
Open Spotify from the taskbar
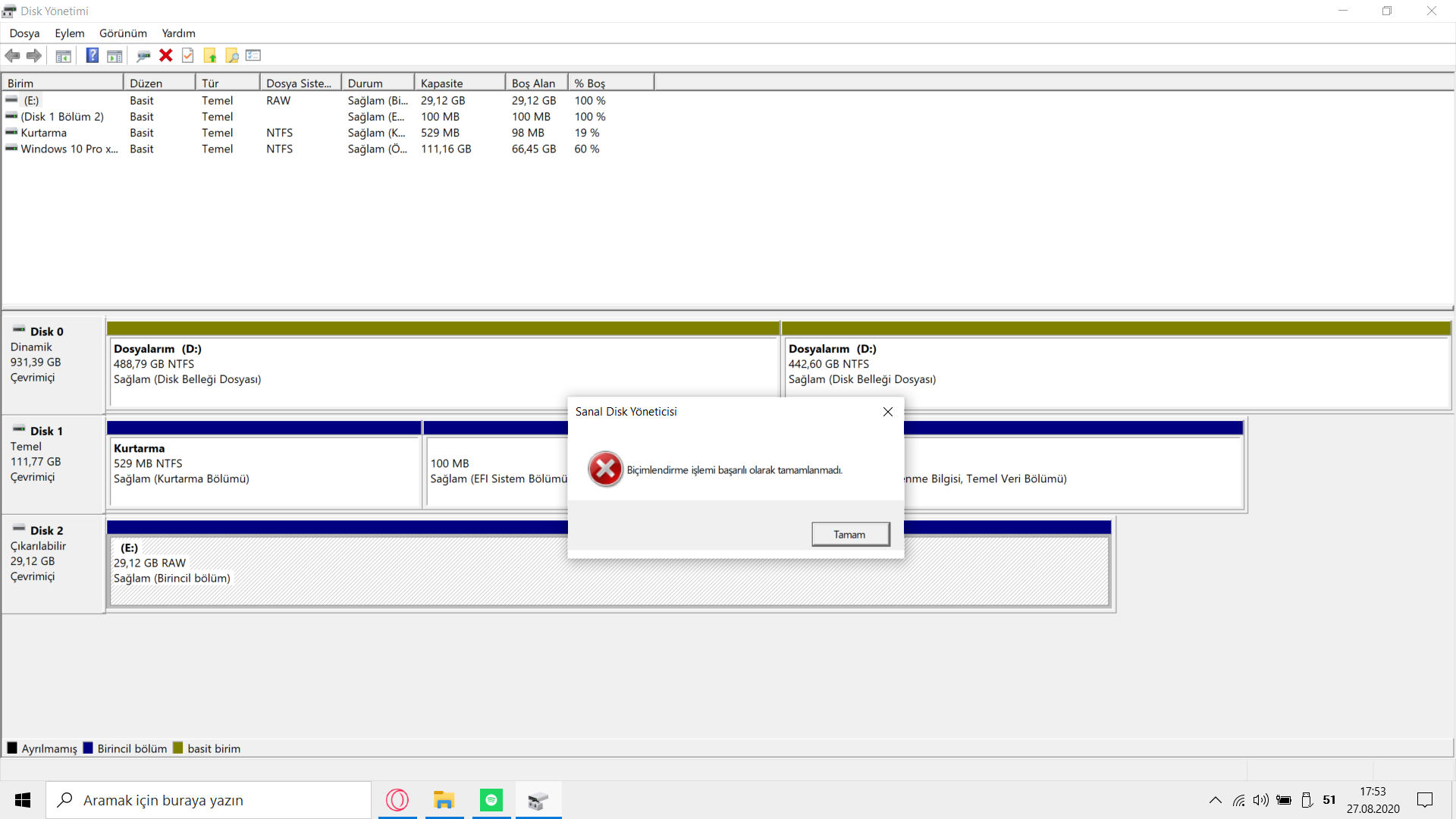tap(491, 800)
